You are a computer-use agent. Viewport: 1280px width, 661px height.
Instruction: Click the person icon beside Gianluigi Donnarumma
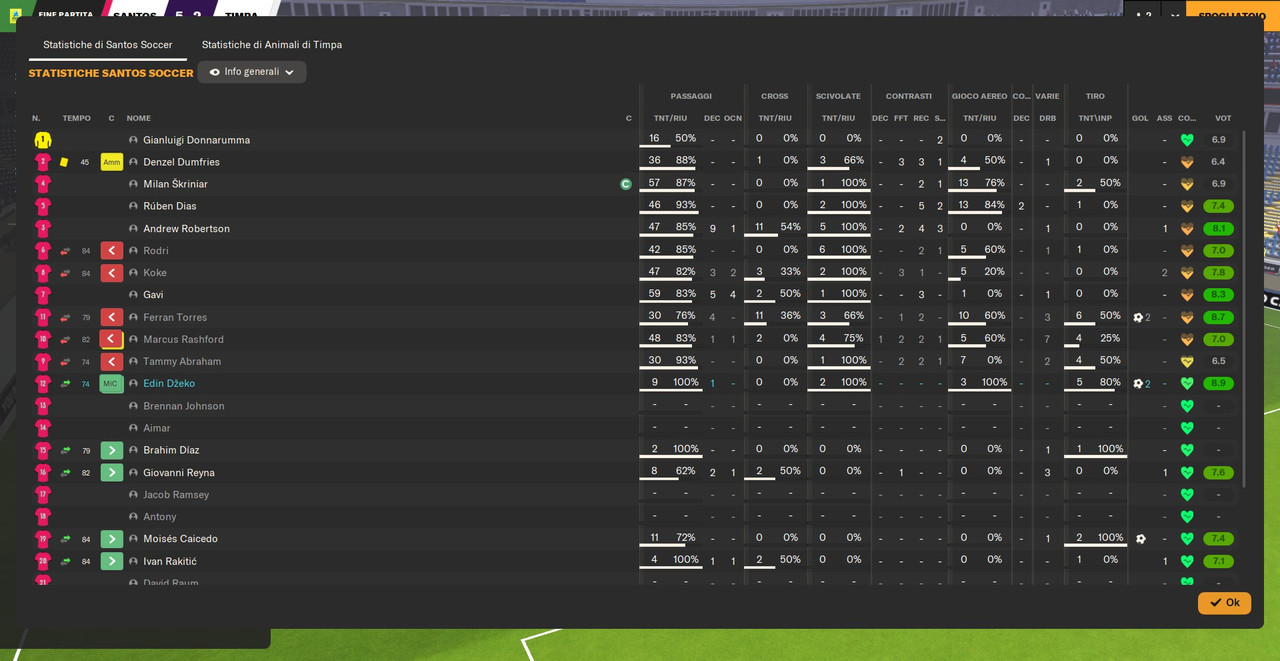(133, 140)
